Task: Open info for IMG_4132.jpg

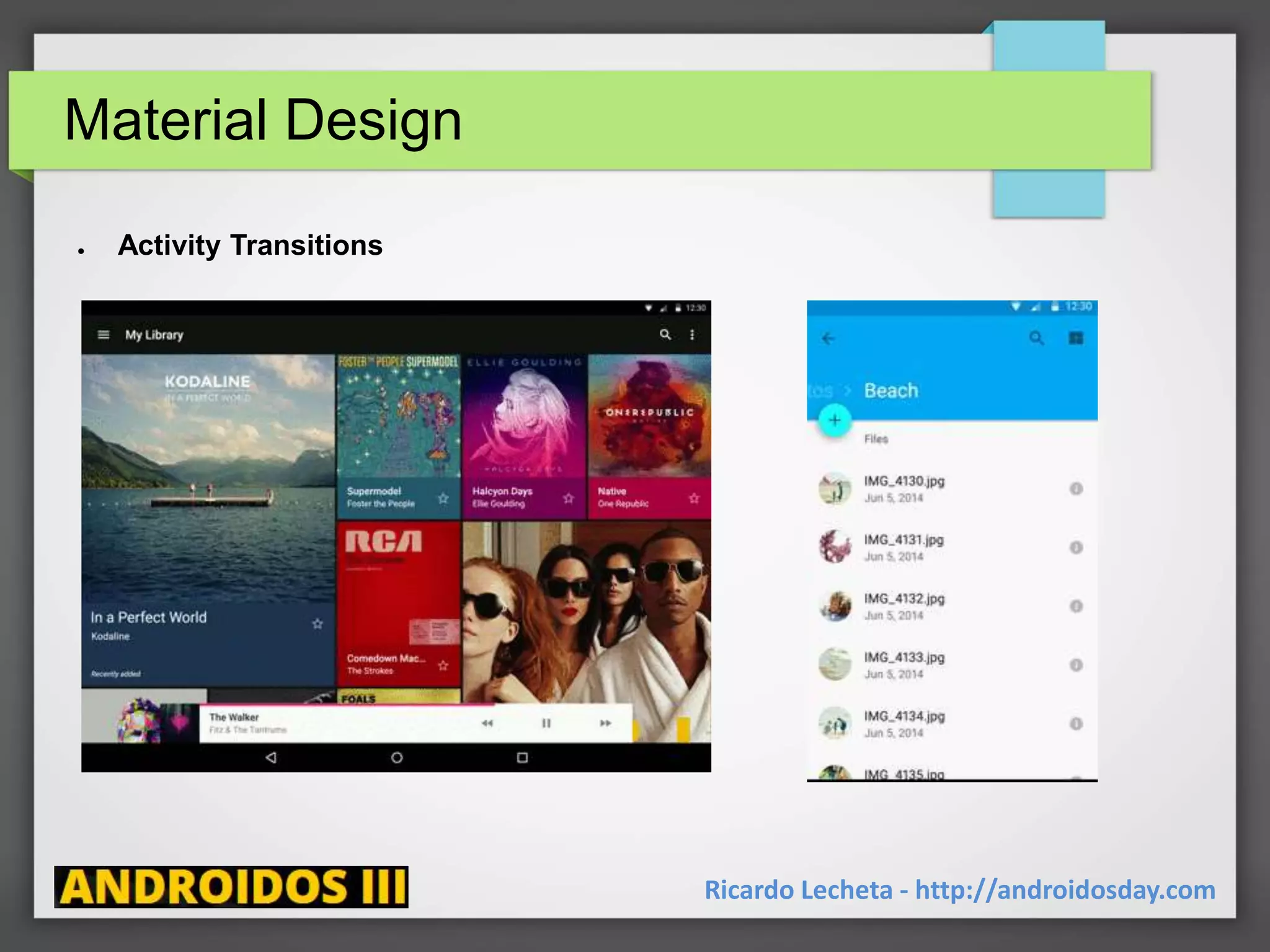Action: point(1076,606)
